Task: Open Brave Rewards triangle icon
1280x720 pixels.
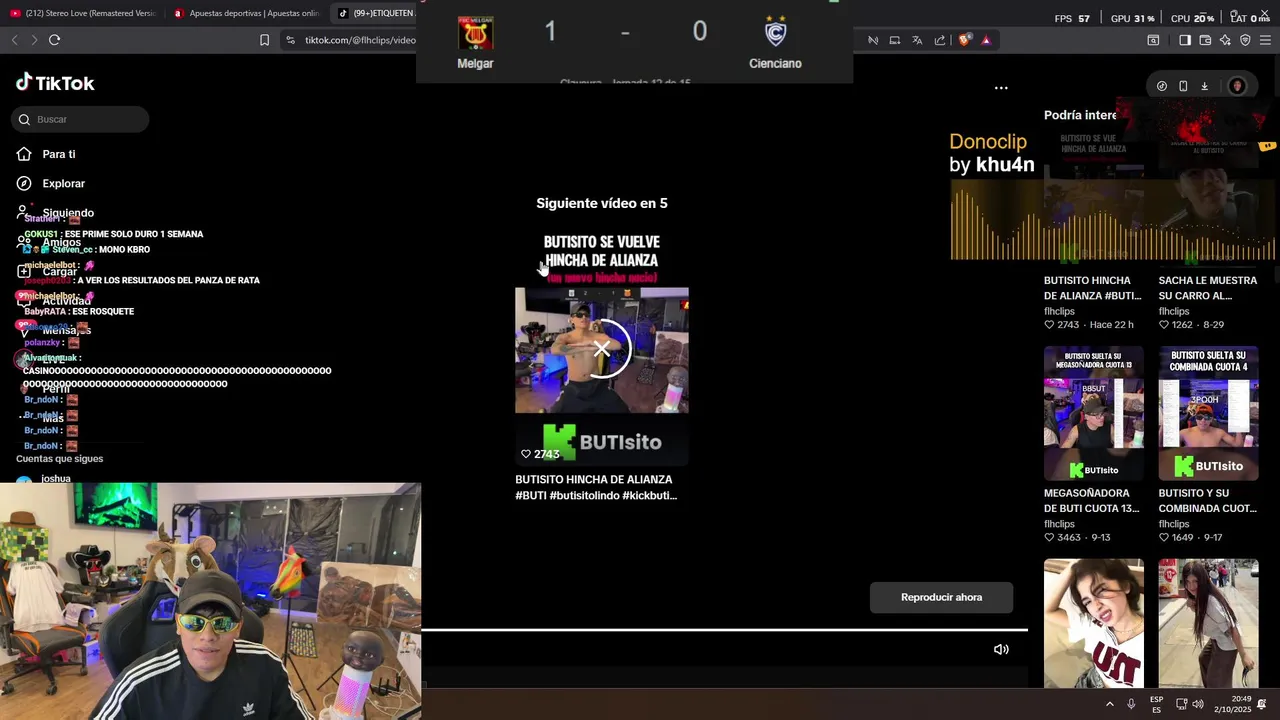Action: click(x=986, y=40)
